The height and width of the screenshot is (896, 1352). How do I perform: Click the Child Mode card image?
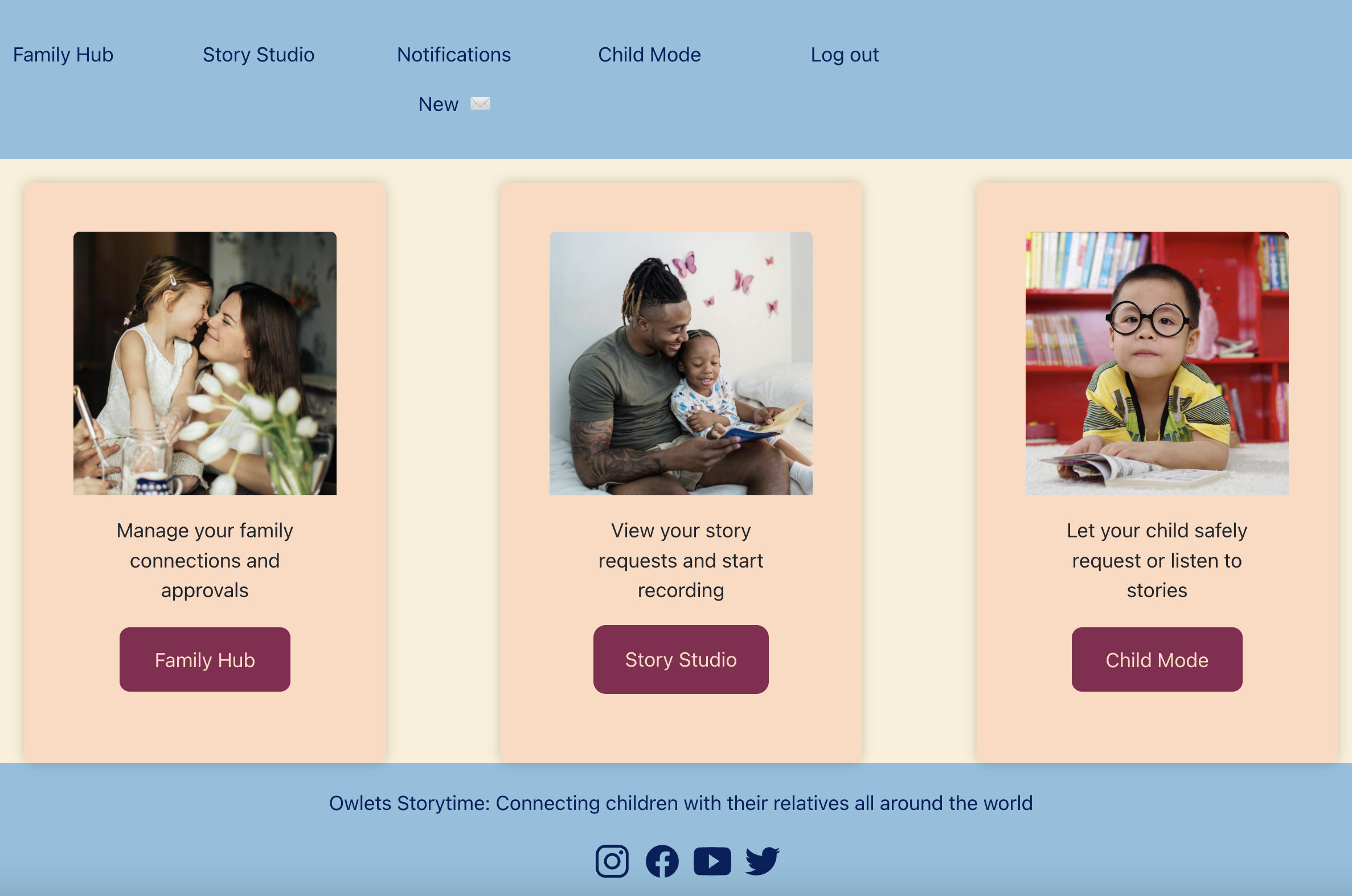[x=1156, y=363]
